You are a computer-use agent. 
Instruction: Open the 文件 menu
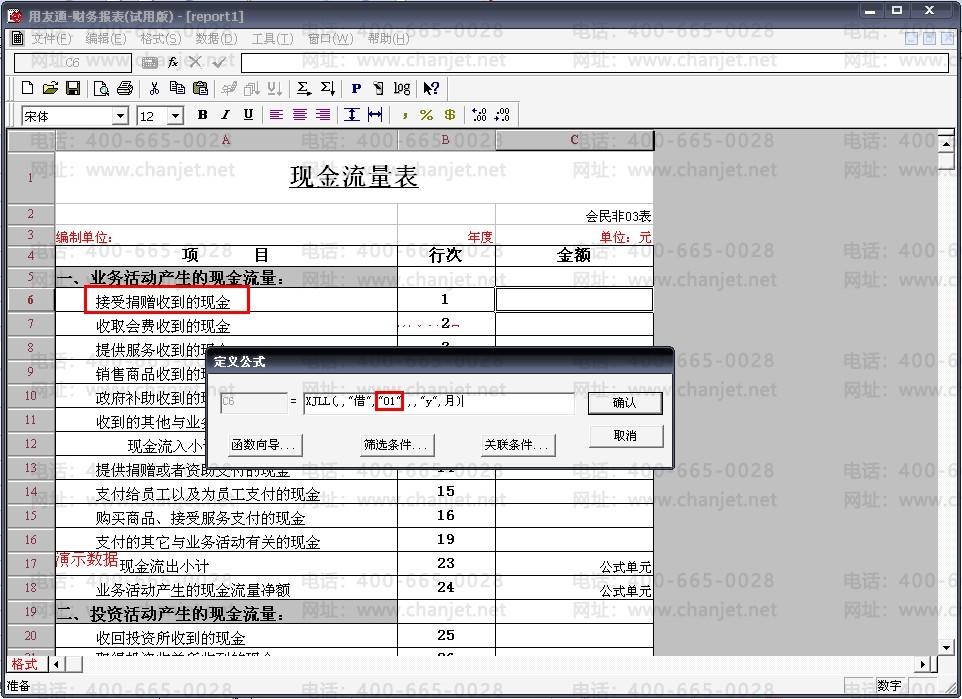tap(51, 39)
